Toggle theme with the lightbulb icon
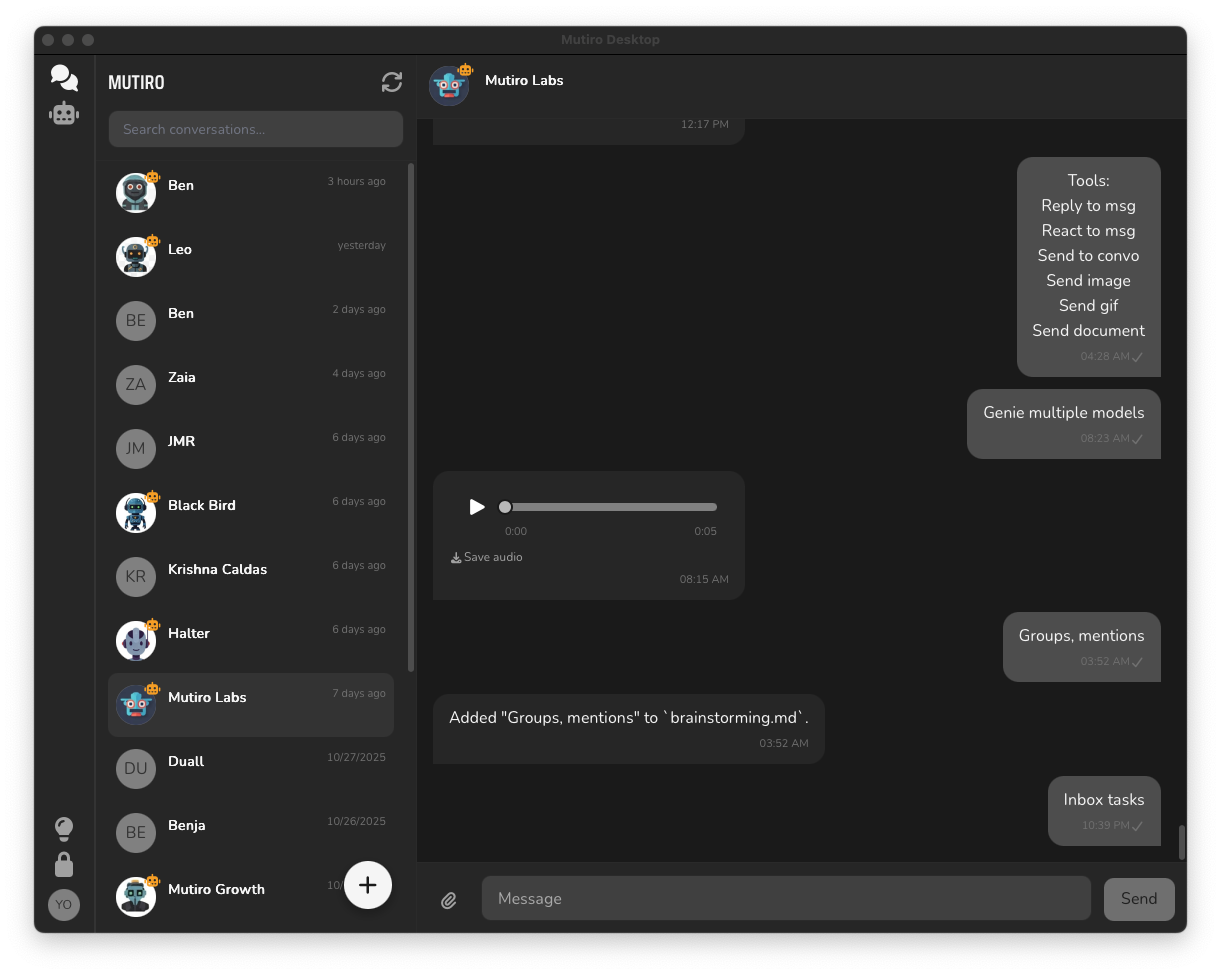This screenshot has width=1221, height=975. coord(63,829)
